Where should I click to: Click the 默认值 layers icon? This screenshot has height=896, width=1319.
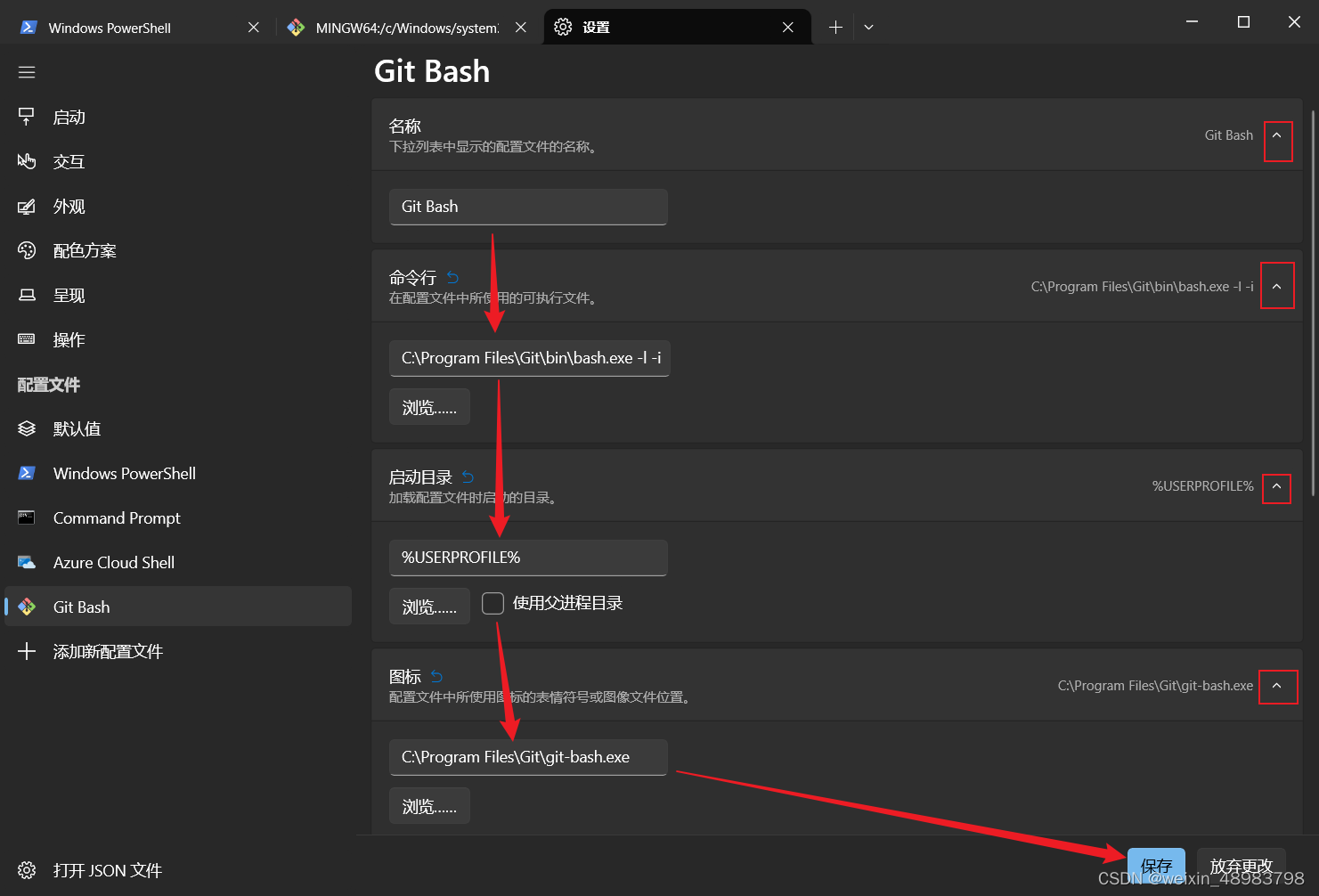27,428
